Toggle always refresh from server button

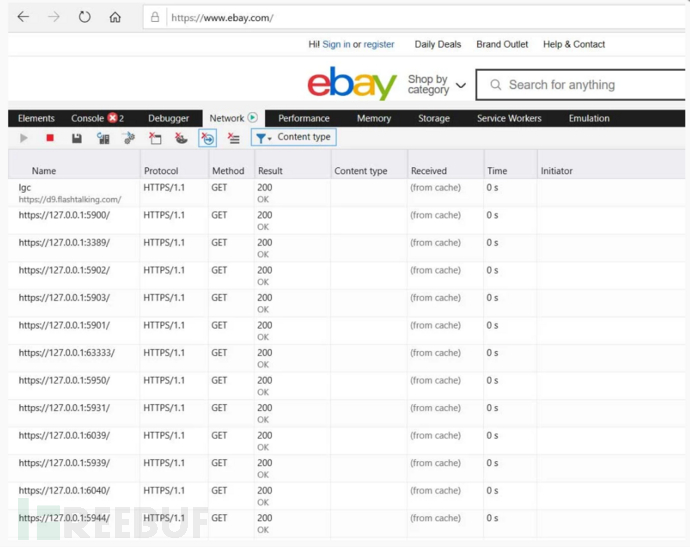pos(103,138)
